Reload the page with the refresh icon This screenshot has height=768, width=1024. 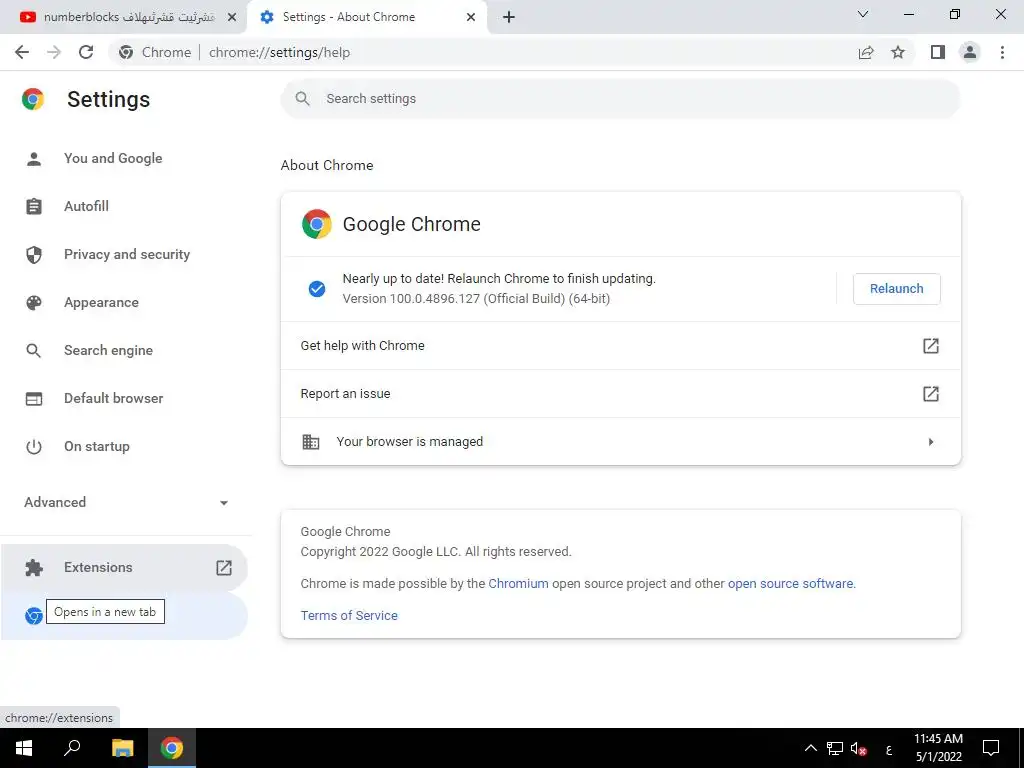tap(86, 52)
